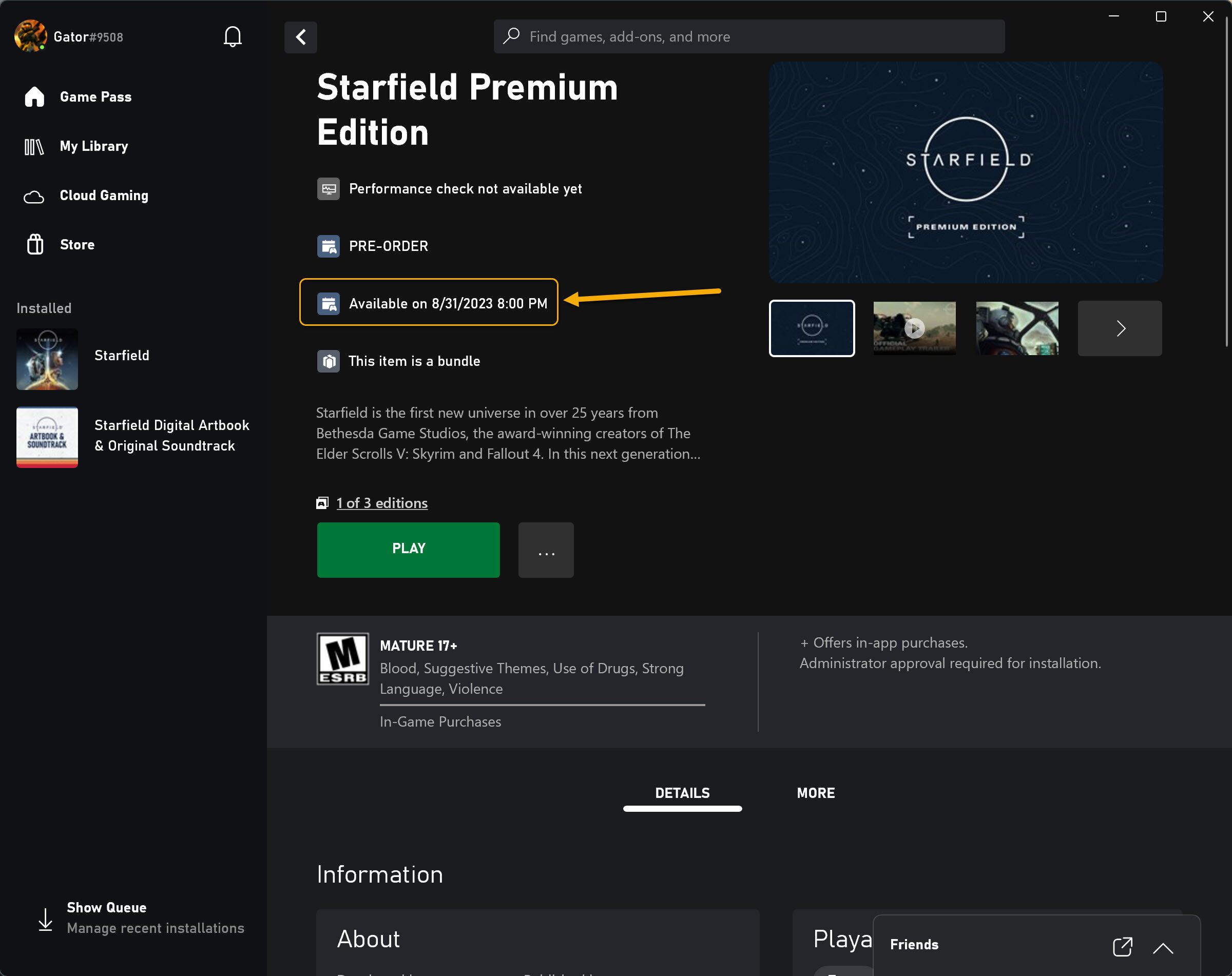Open the 1 of 3 editions link

[x=382, y=503]
